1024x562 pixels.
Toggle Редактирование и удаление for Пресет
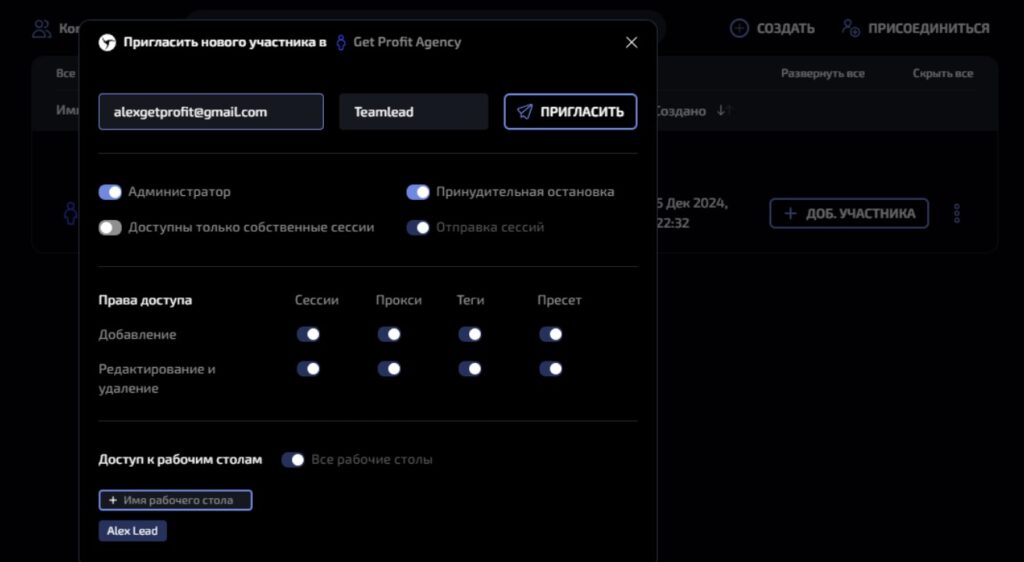(551, 369)
